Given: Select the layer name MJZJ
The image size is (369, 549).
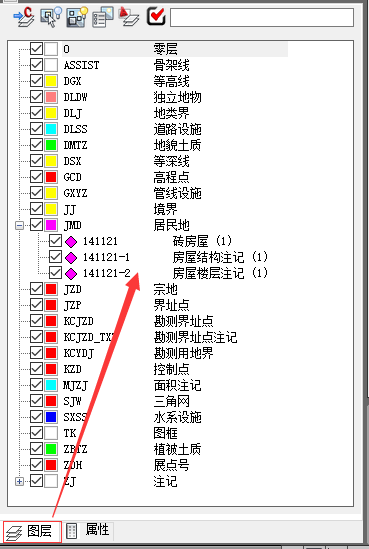Looking at the screenshot, I should (x=75, y=385).
